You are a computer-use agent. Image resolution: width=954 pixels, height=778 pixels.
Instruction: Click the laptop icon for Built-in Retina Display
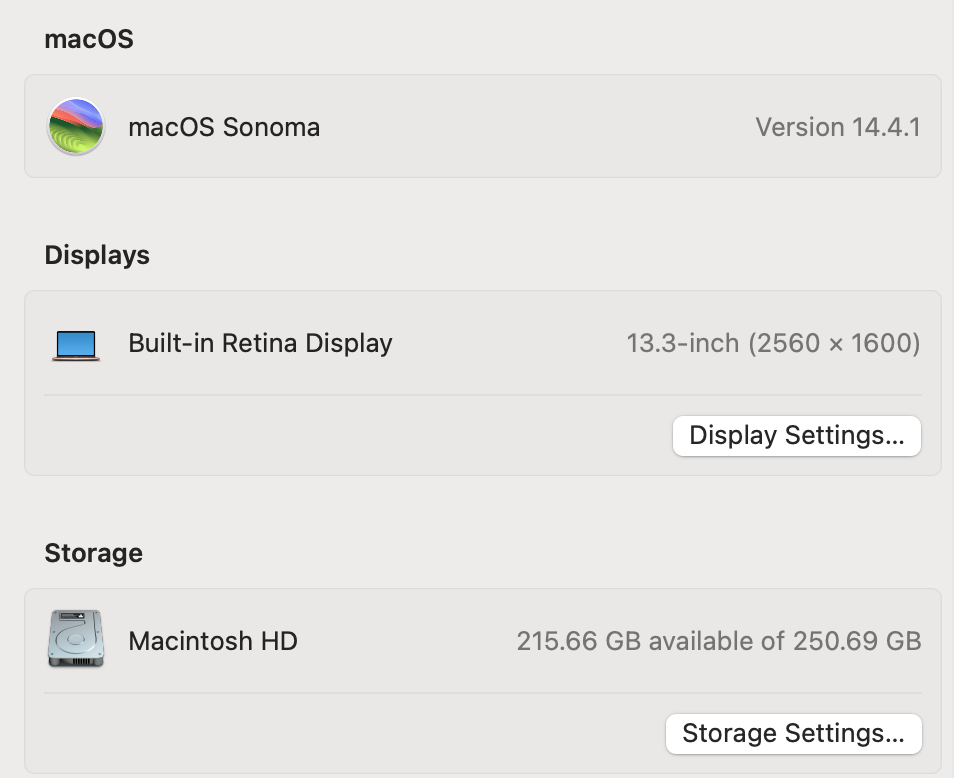click(76, 346)
